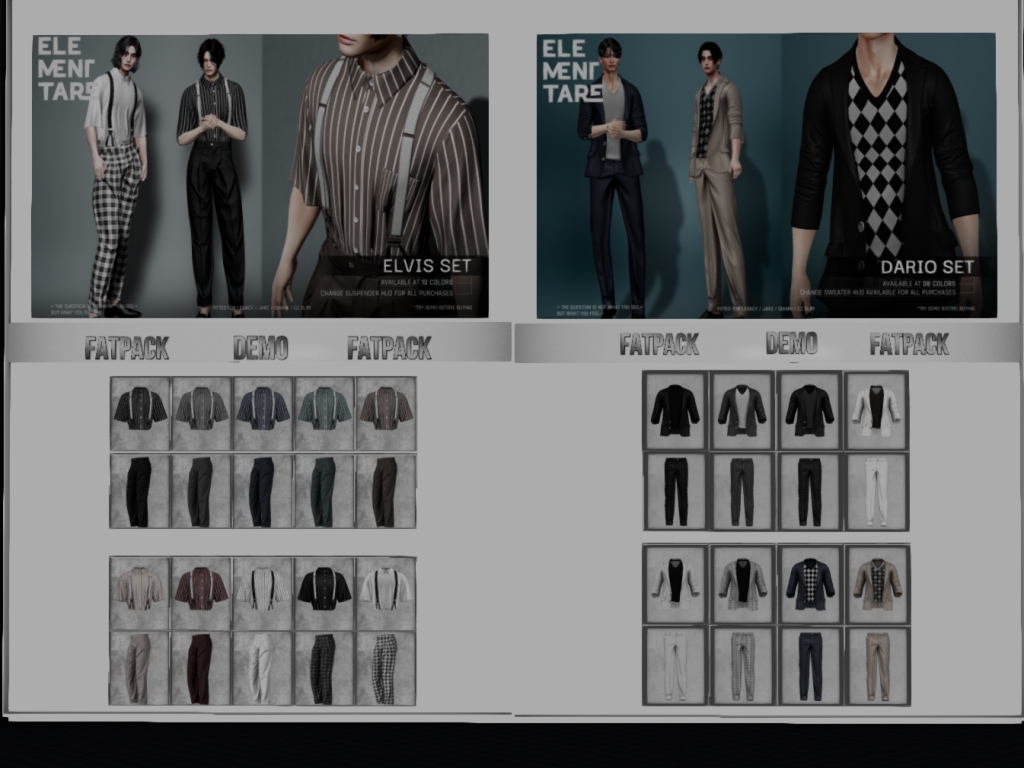Pick the teal green striped Elvis shirt

coord(325,413)
